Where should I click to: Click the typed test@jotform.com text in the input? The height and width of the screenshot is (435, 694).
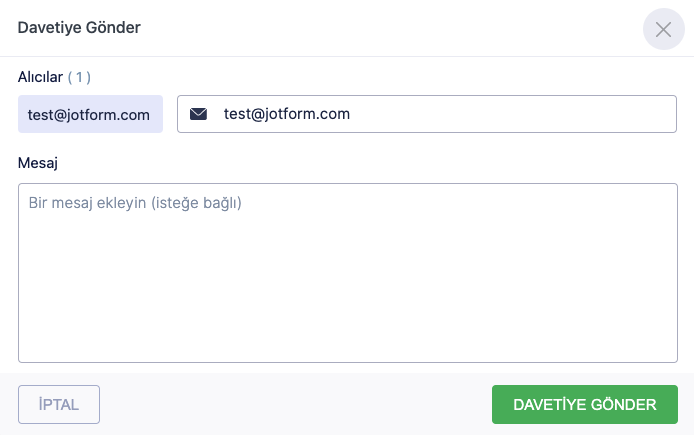pyautogui.click(x=286, y=114)
